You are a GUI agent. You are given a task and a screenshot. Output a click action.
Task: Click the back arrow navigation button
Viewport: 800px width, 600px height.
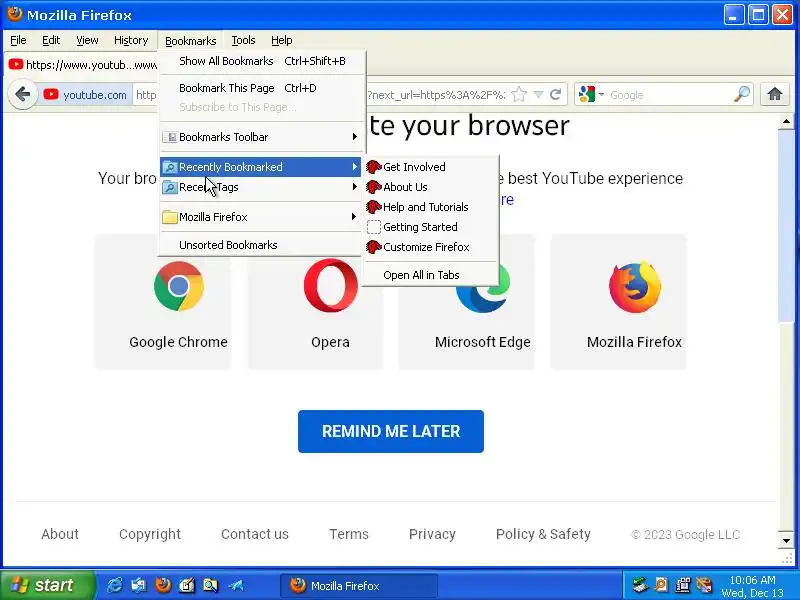click(22, 94)
